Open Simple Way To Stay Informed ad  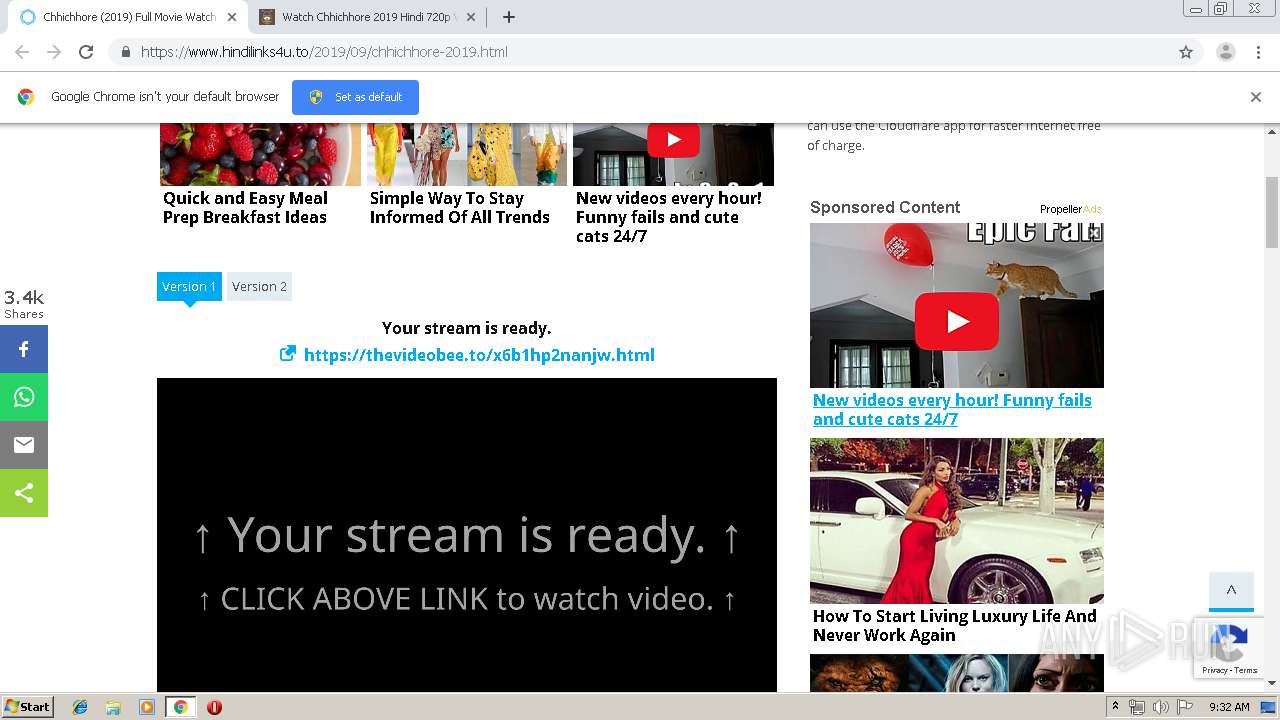click(459, 207)
